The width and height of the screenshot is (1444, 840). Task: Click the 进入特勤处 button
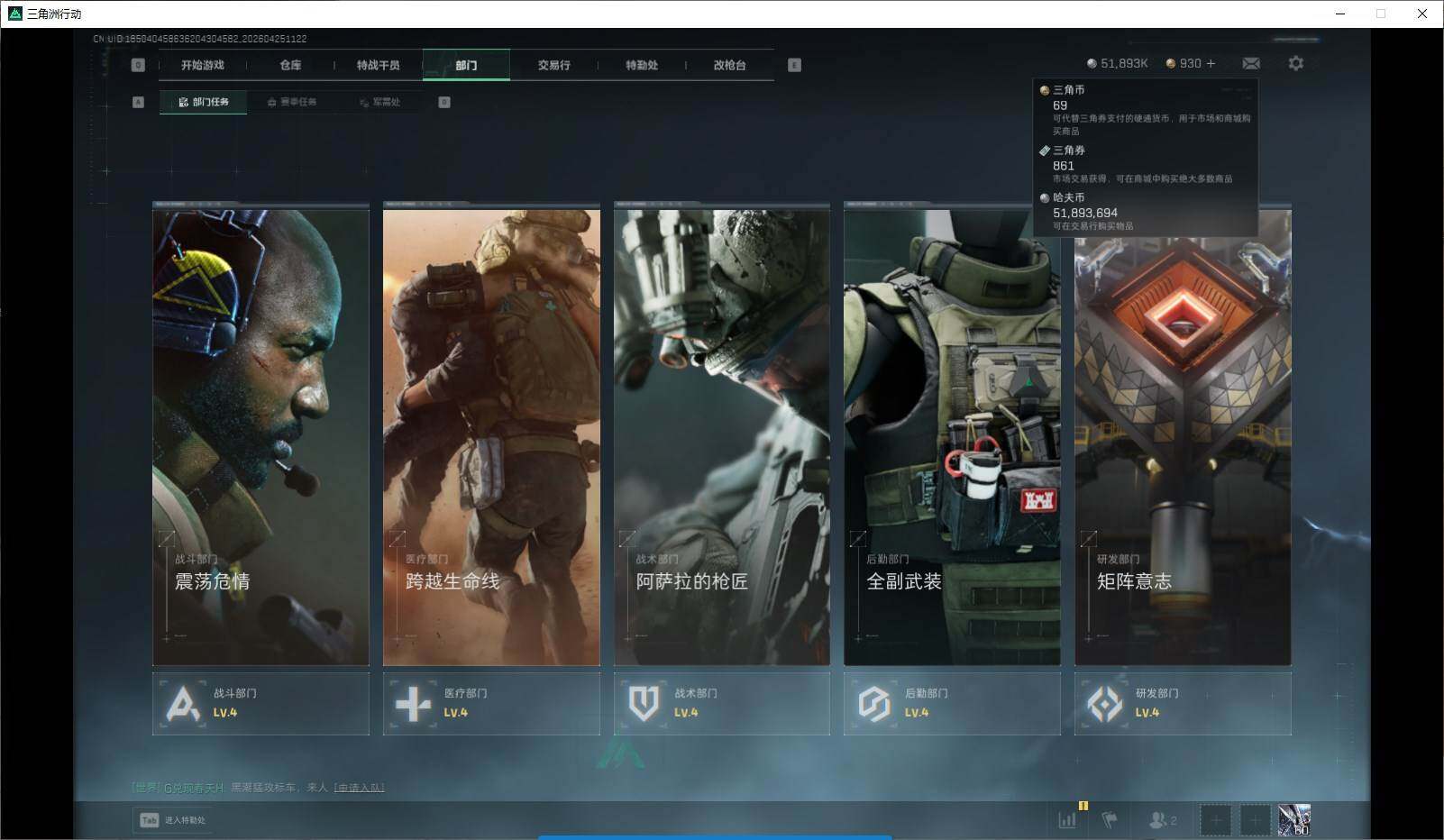(x=173, y=820)
